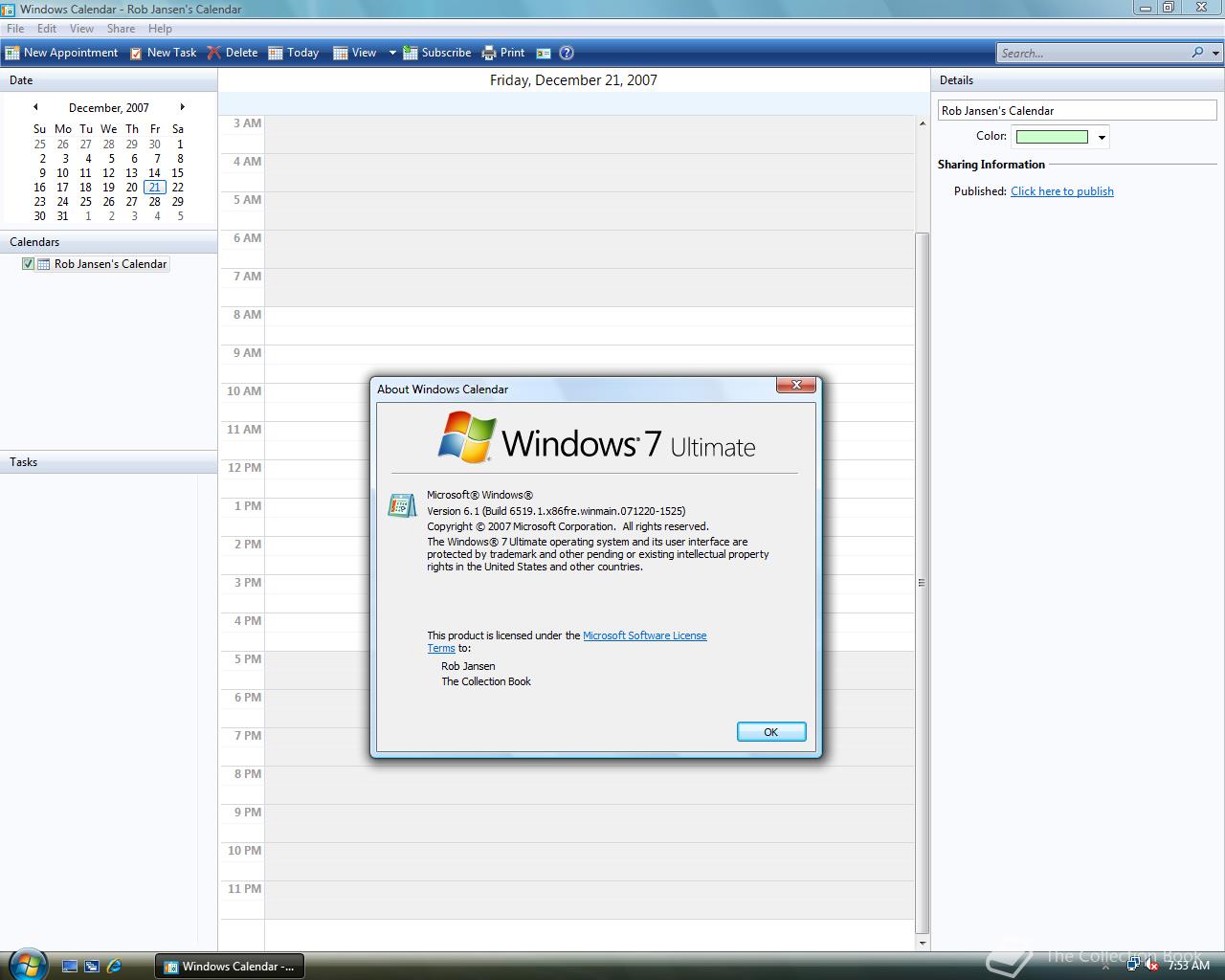This screenshot has width=1225, height=980.
Task: Click the green calendar color swatch
Action: 1052,137
